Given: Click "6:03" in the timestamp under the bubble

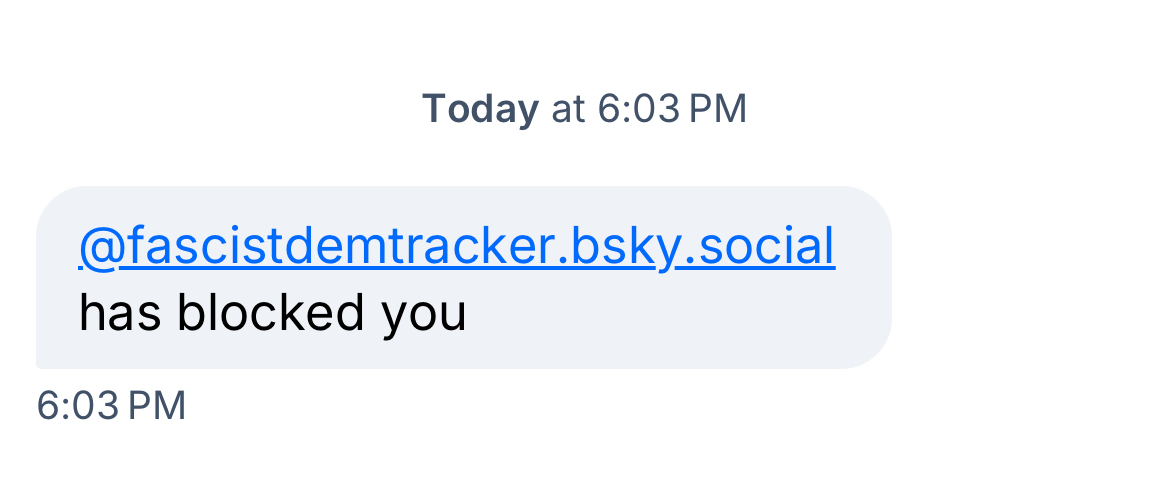Looking at the screenshot, I should 75,406.
